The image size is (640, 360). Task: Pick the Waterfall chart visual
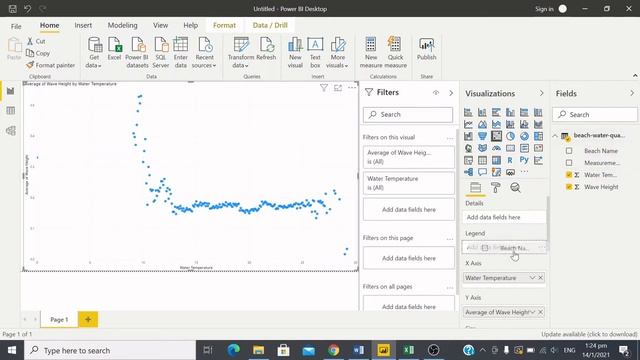468,136
